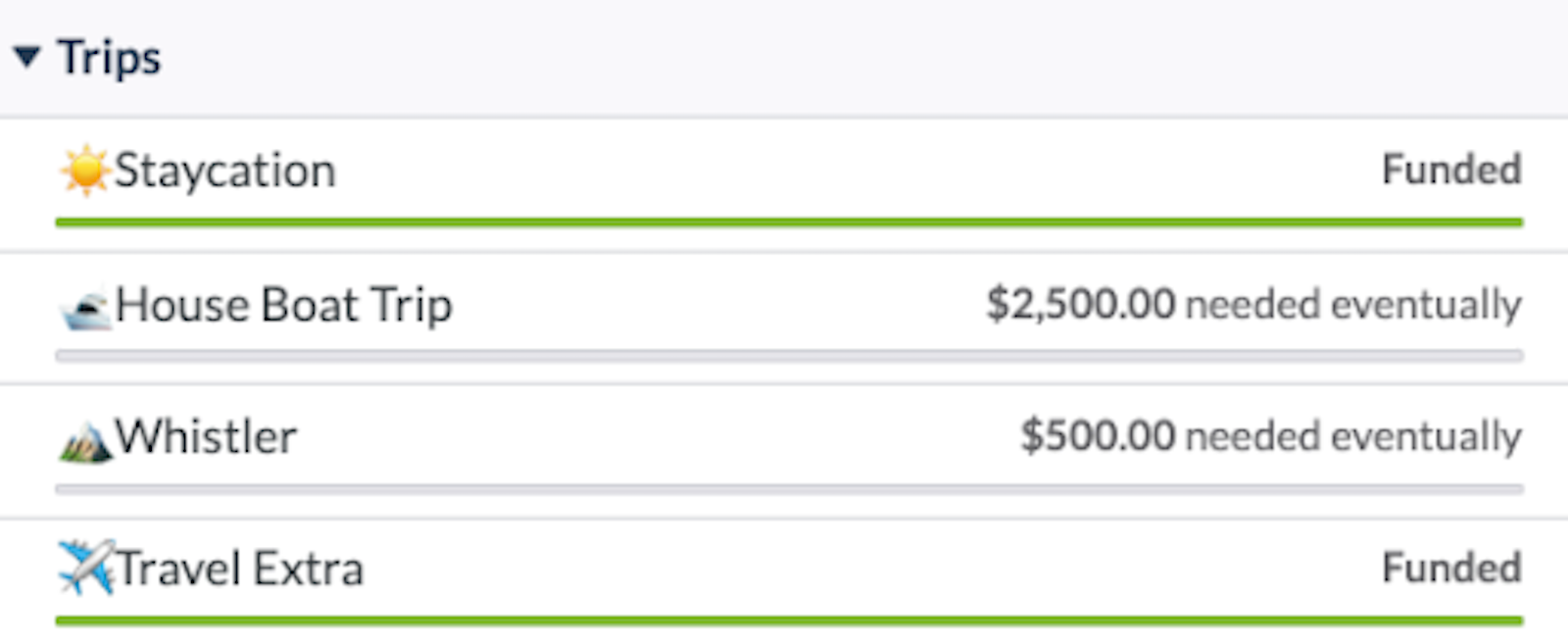Select the Whistler category name
Image resolution: width=1568 pixels, height=643 pixels.
click(206, 437)
